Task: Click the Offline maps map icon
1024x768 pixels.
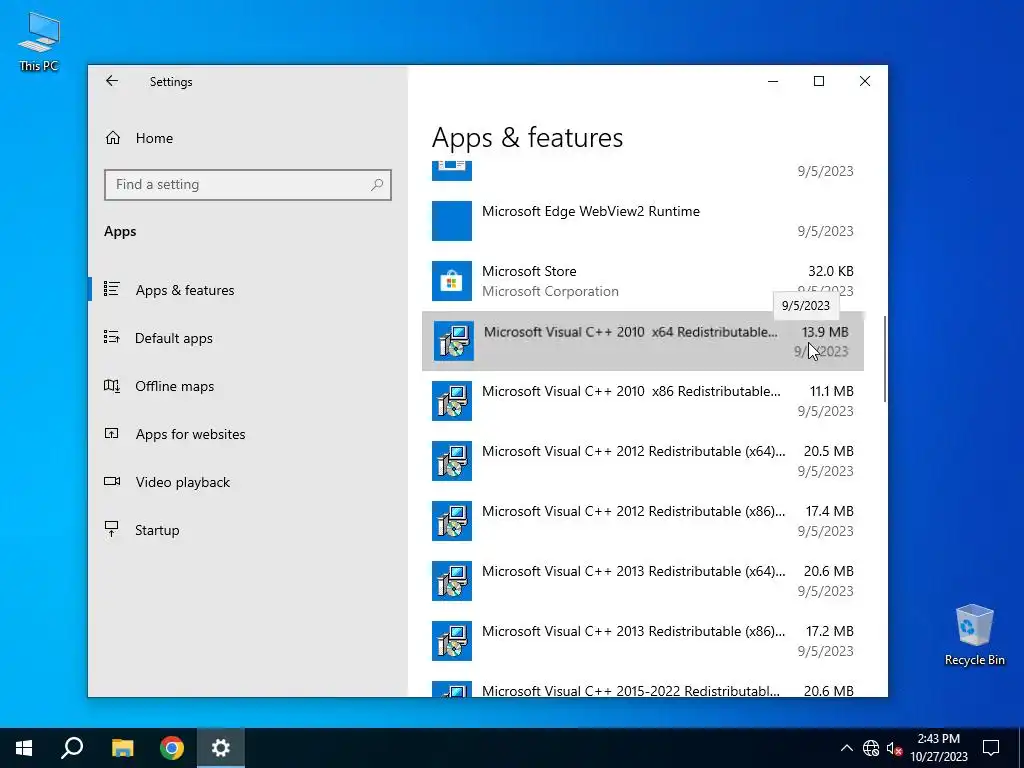Action: pos(112,385)
